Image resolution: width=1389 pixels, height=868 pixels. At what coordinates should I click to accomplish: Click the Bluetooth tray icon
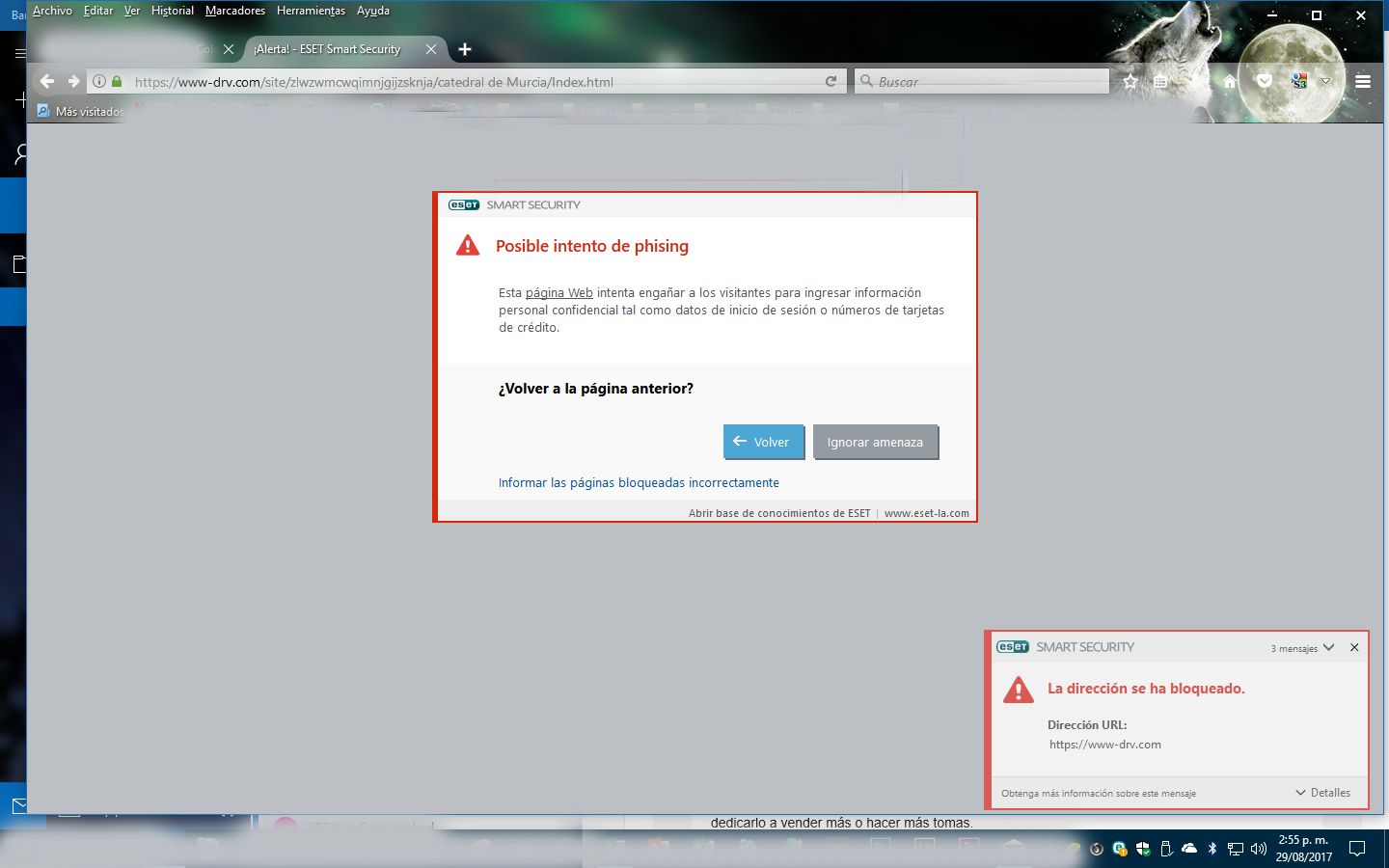pyautogui.click(x=1212, y=849)
